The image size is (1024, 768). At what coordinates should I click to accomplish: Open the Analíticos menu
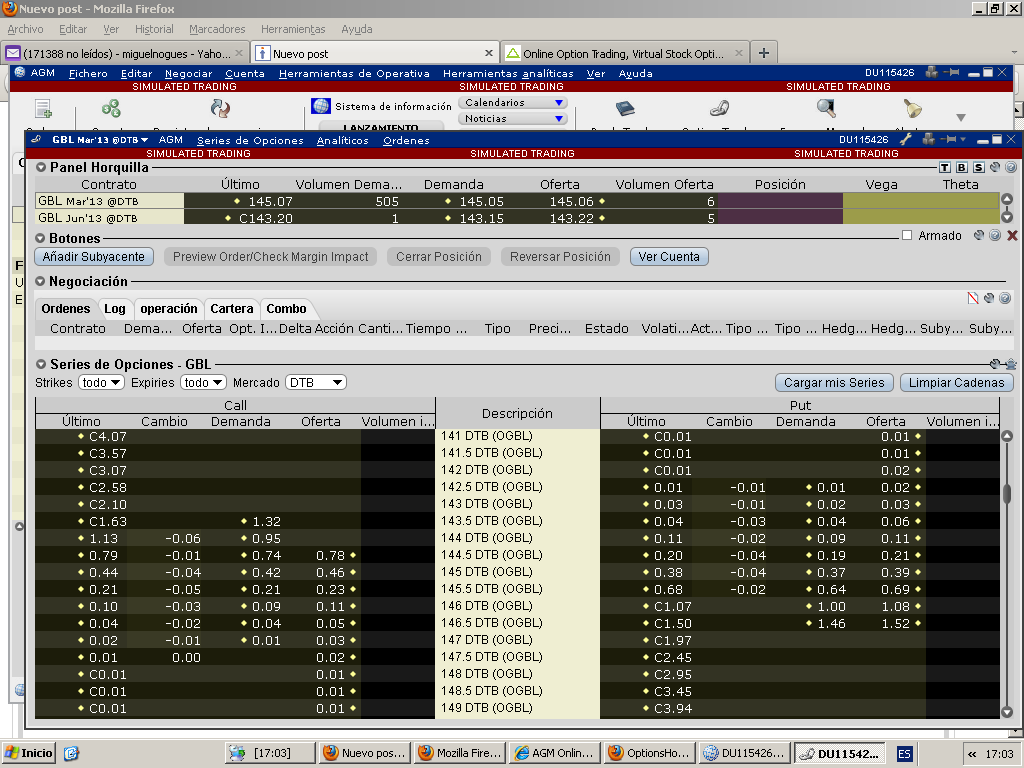point(342,140)
